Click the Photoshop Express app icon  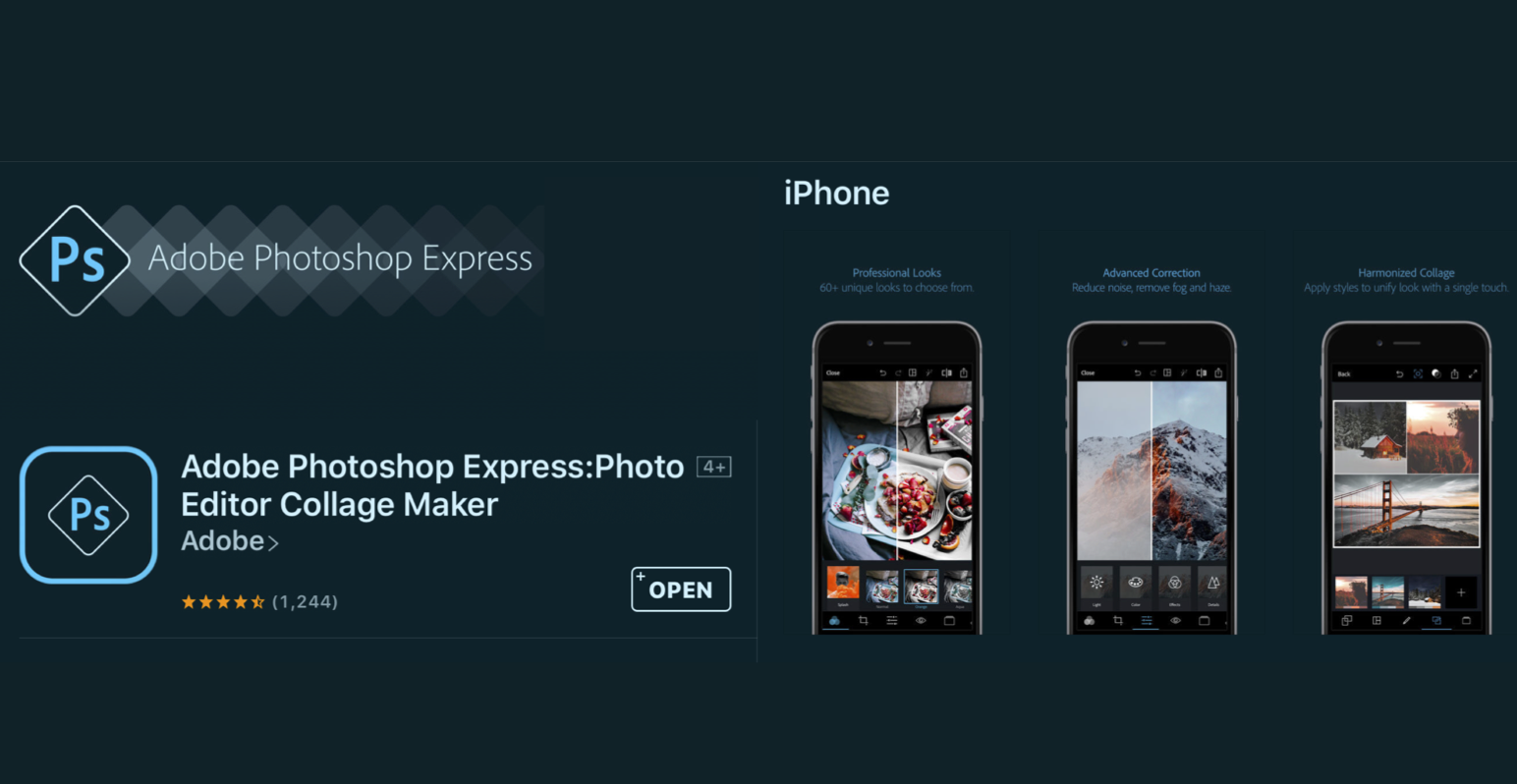point(88,515)
